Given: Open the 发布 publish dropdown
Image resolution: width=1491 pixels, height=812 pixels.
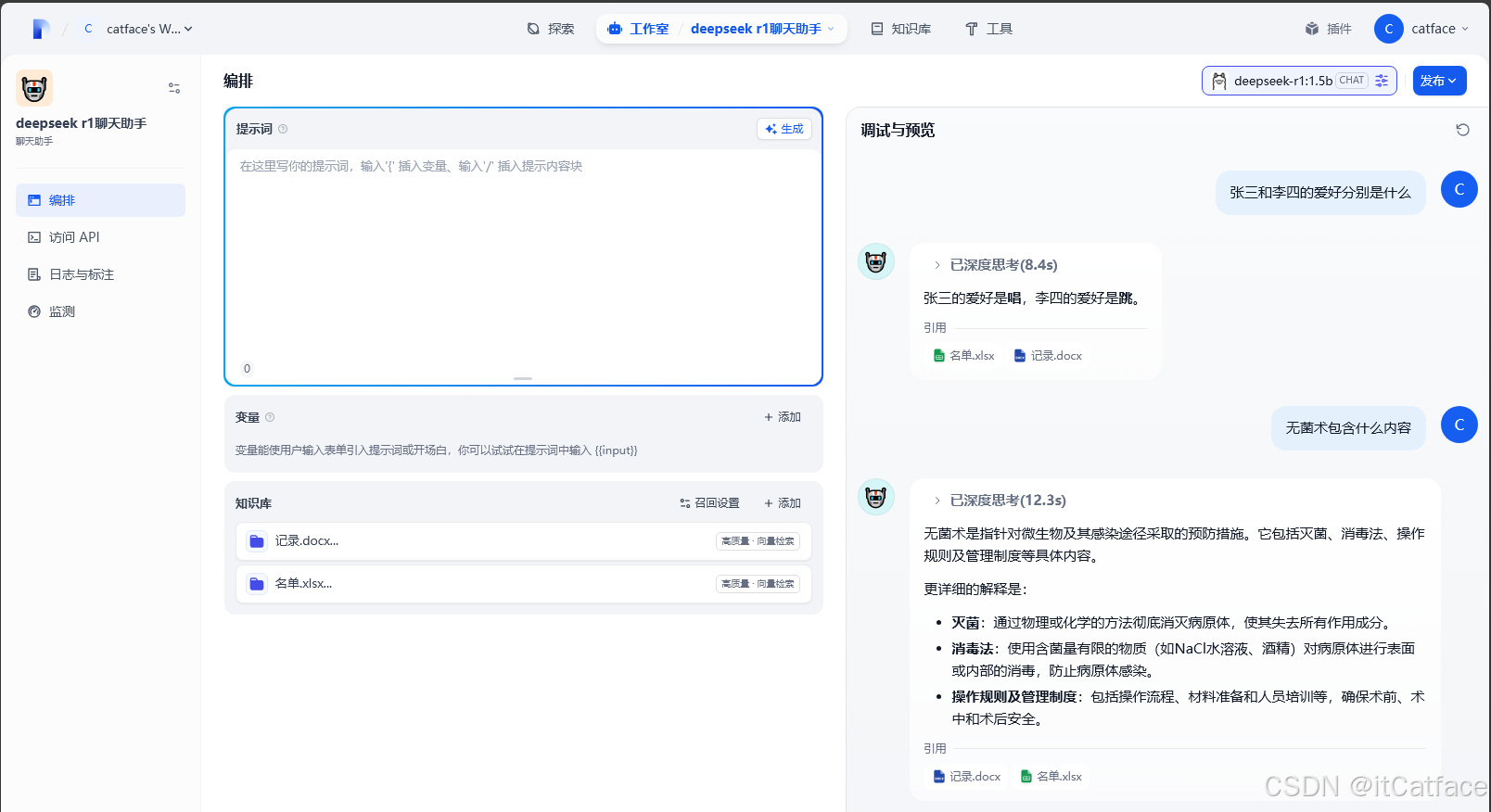Looking at the screenshot, I should (1439, 81).
